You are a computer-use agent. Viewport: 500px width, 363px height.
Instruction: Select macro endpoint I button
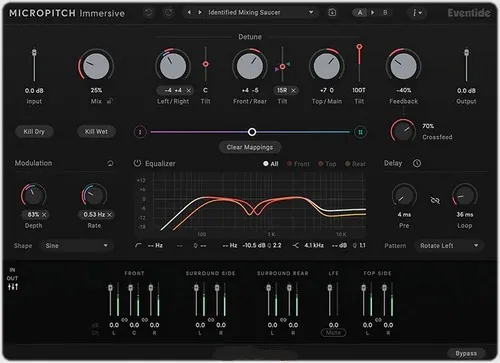pyautogui.click(x=140, y=132)
